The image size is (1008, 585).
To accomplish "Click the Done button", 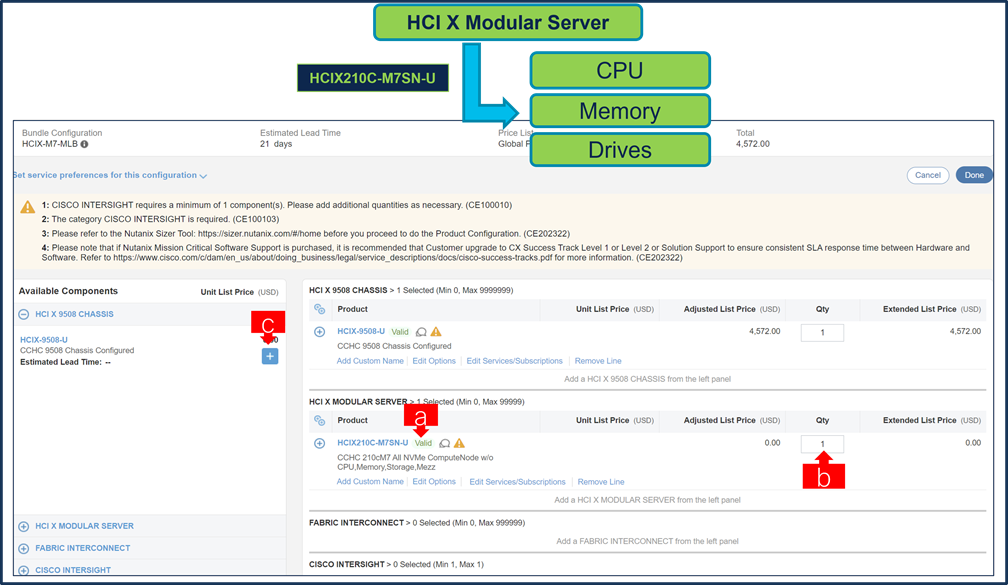I will pos(974,175).
